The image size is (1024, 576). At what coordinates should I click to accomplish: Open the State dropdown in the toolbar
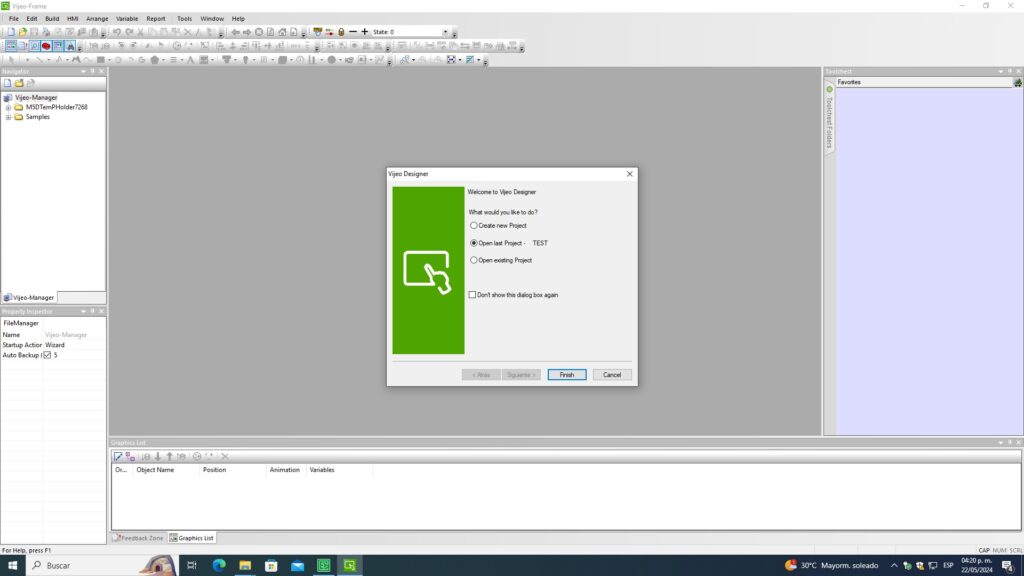[446, 31]
